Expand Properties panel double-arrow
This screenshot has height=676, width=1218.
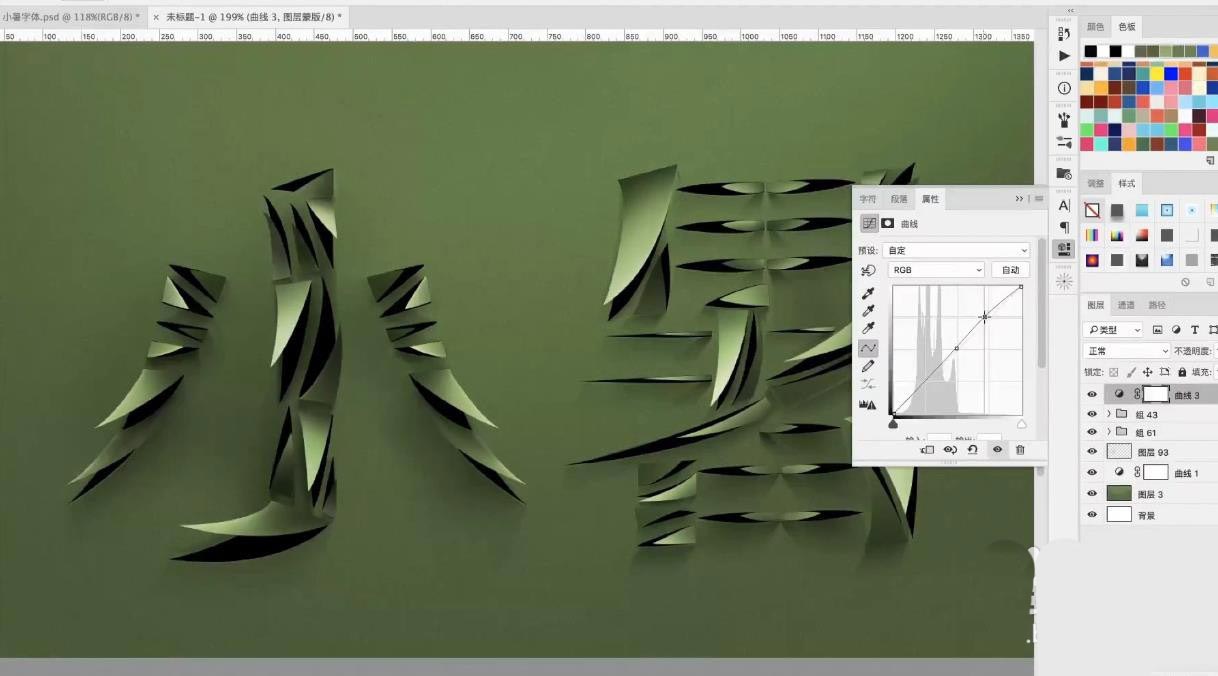[x=1019, y=199]
